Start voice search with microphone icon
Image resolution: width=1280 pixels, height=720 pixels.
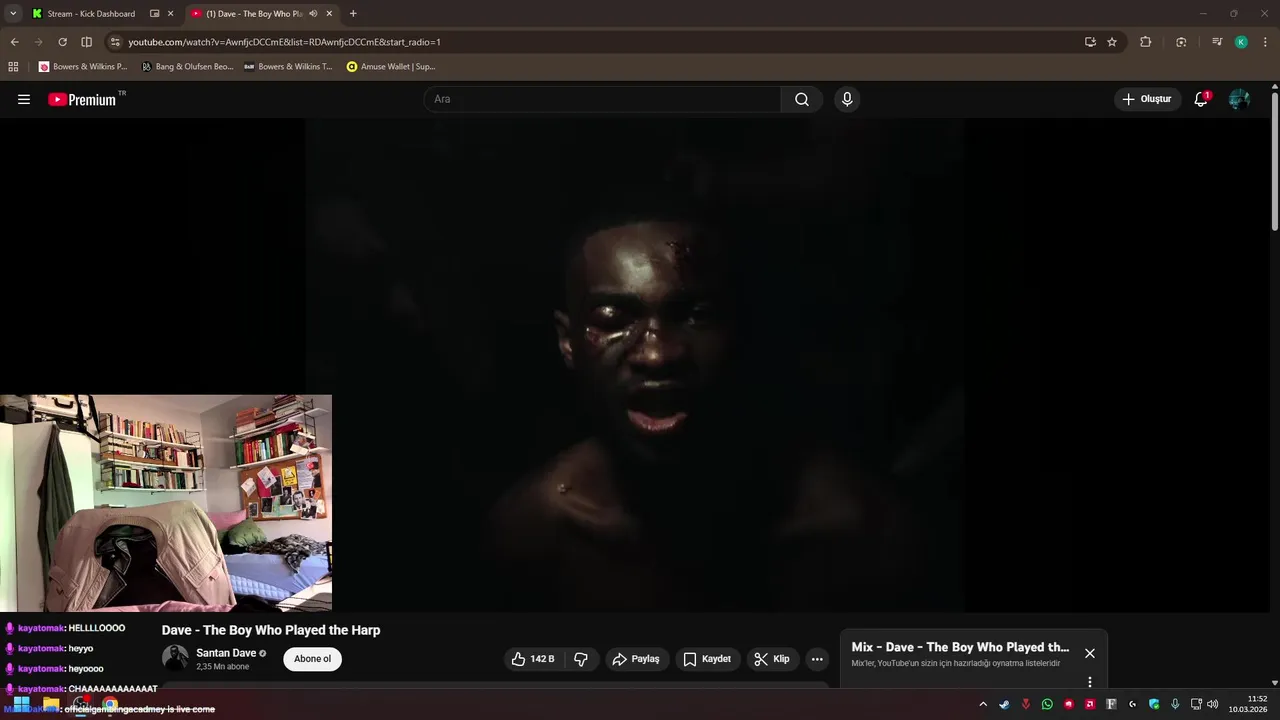pyautogui.click(x=847, y=99)
